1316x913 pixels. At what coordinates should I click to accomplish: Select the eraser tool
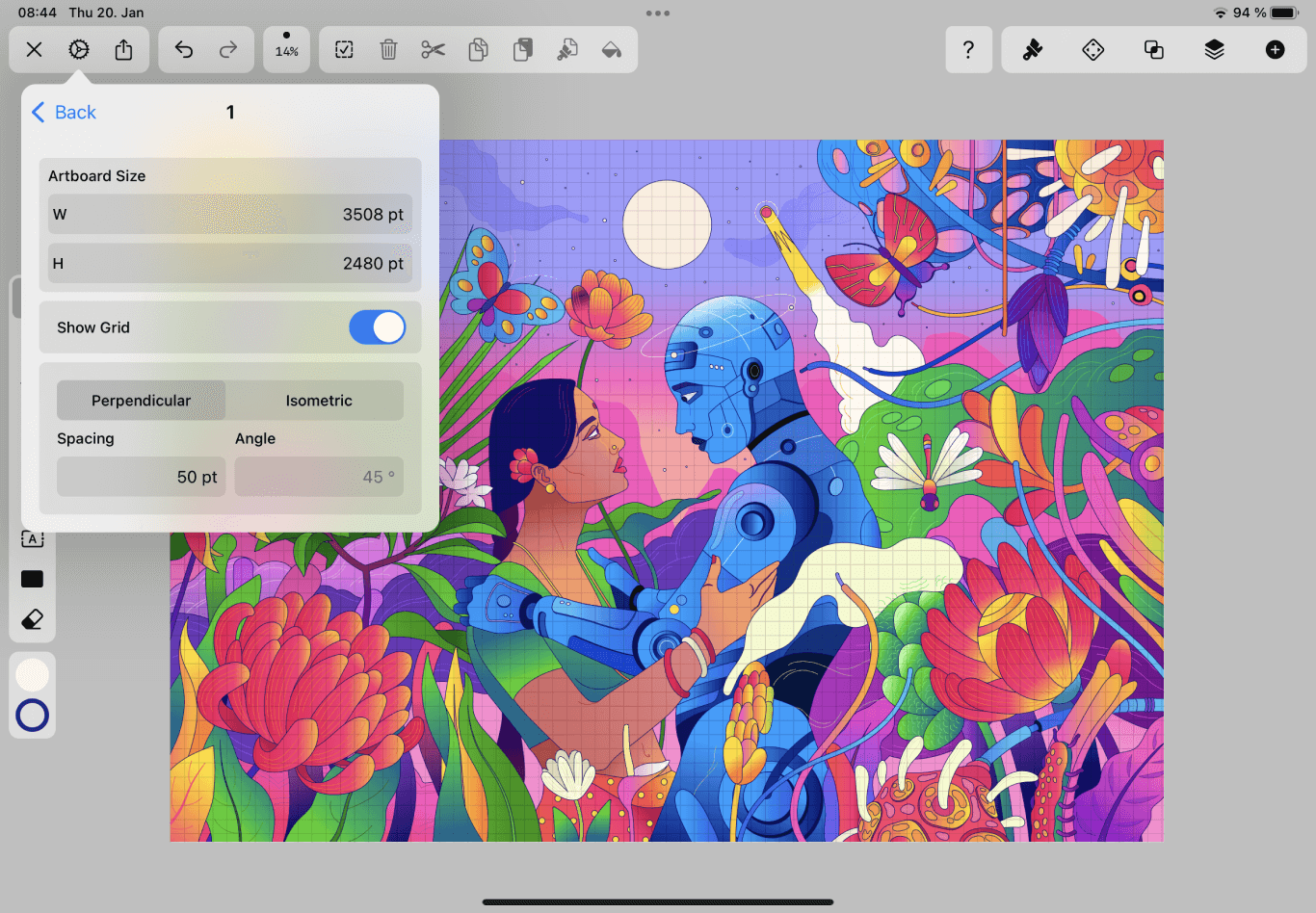33,619
